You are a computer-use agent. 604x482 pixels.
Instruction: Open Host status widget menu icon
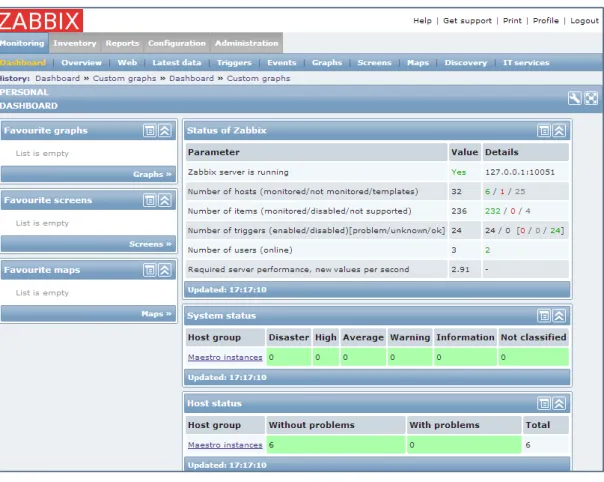(544, 403)
